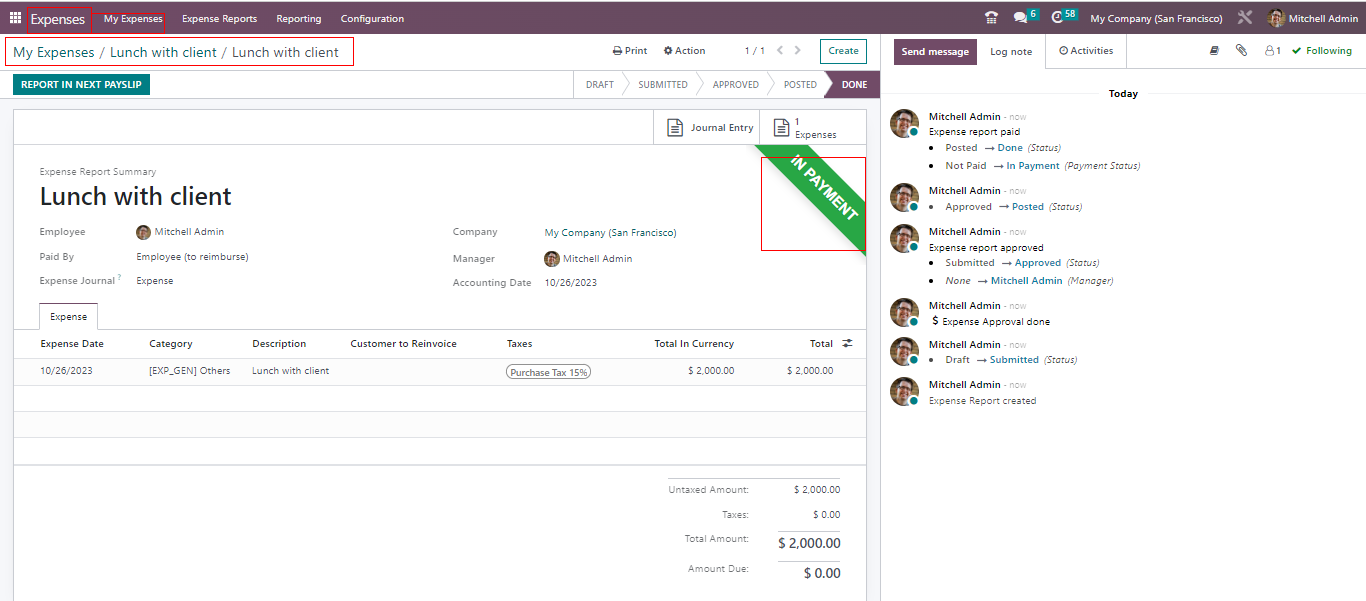Open the Expense Reports menu

[219, 18]
